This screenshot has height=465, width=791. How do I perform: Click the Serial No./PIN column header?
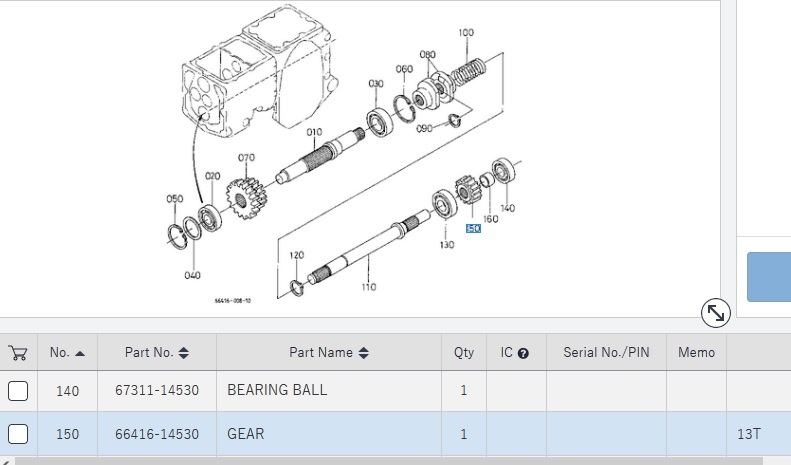[606, 353]
